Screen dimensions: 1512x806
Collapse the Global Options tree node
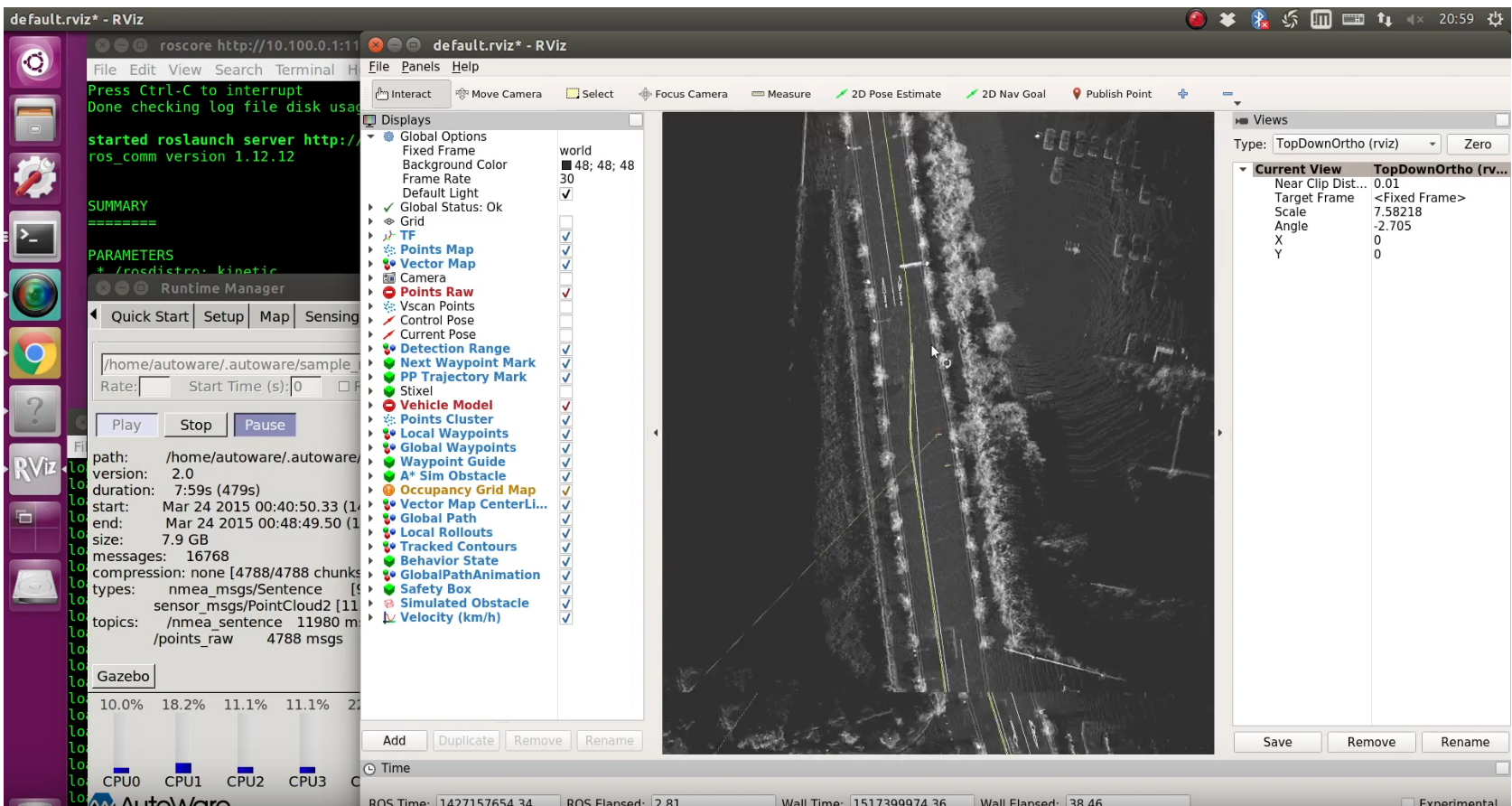pos(370,136)
